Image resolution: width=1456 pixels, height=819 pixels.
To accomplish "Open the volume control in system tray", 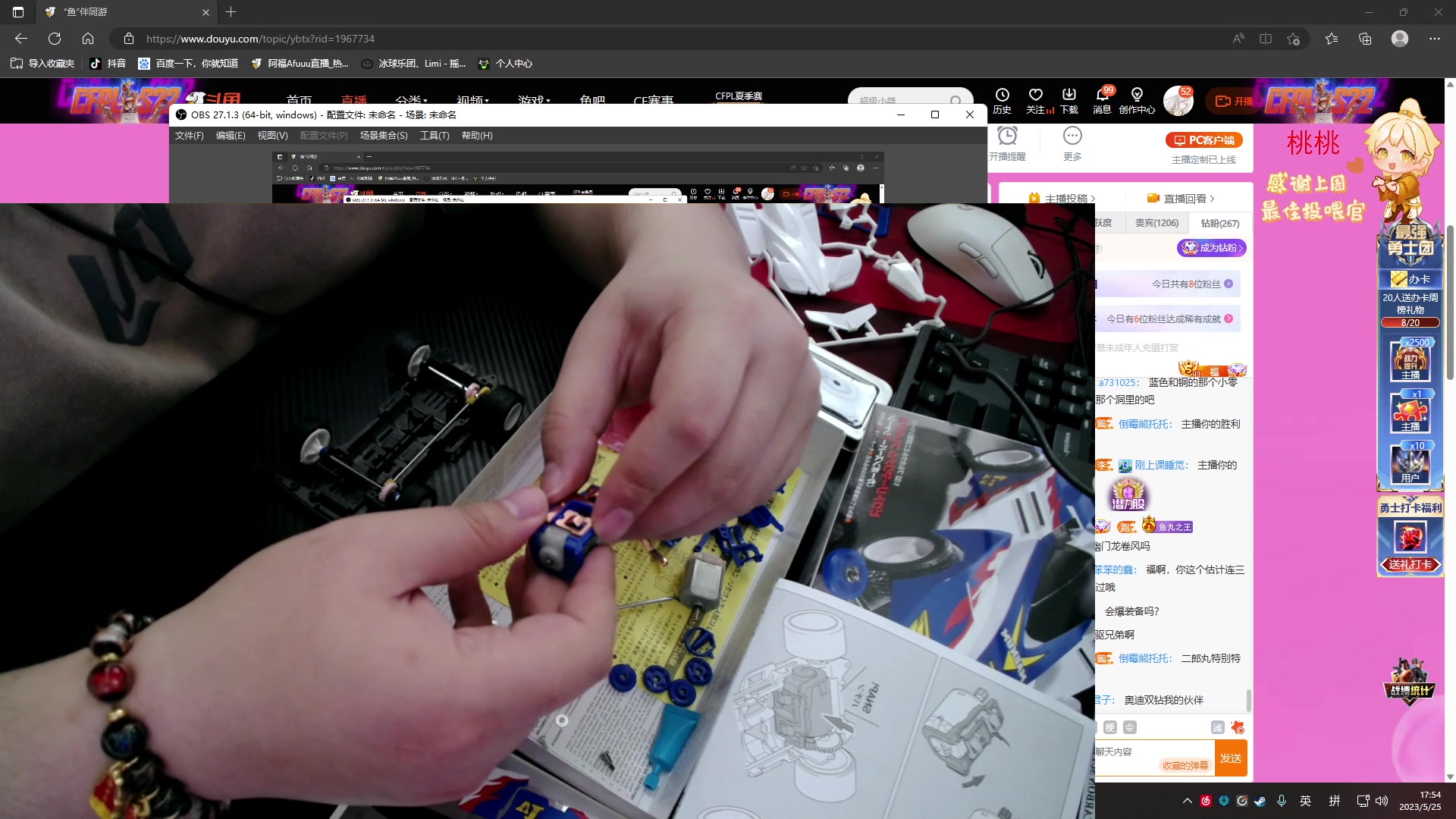I will tap(1382, 801).
